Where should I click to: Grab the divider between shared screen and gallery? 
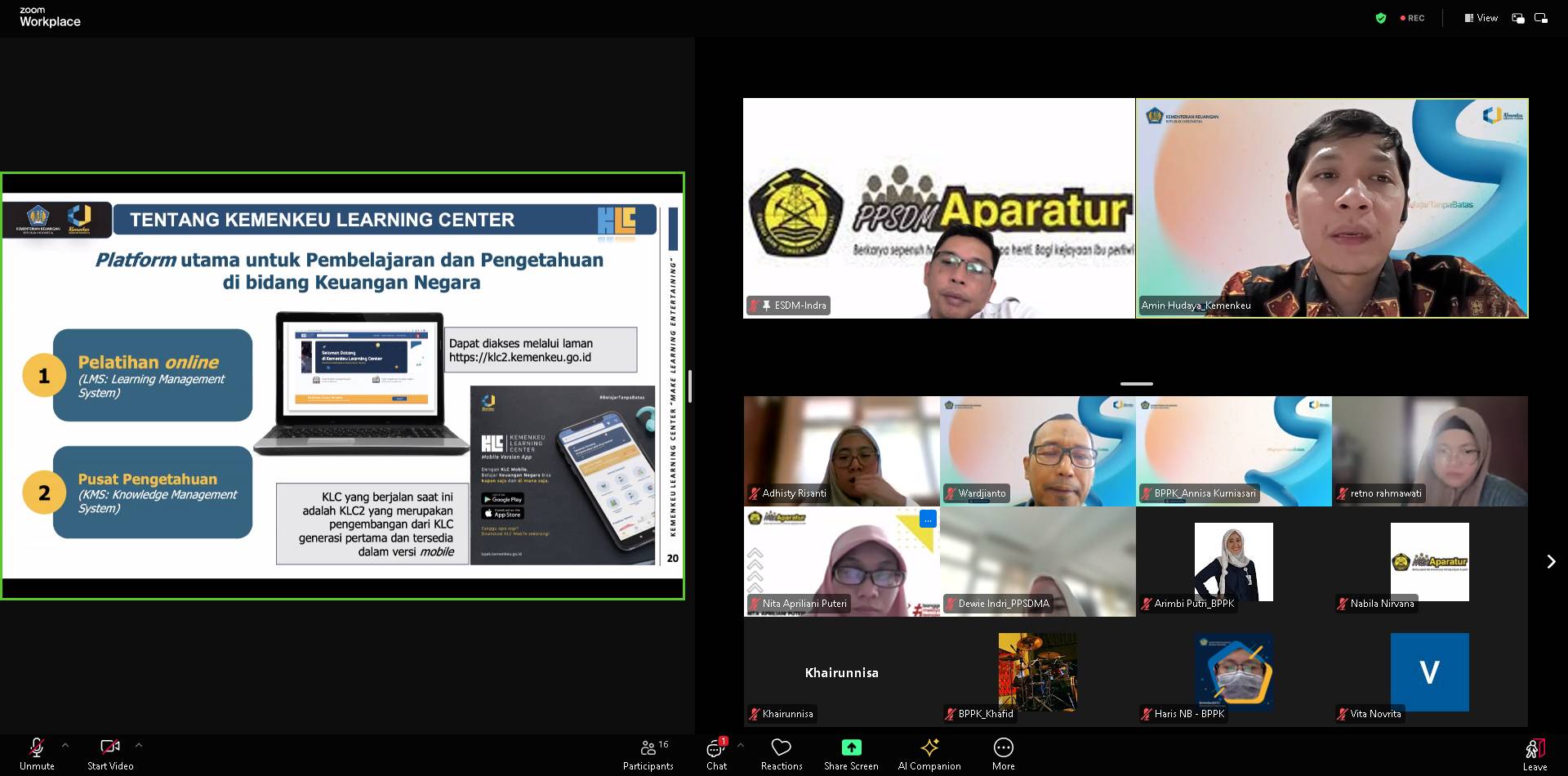pyautogui.click(x=690, y=386)
